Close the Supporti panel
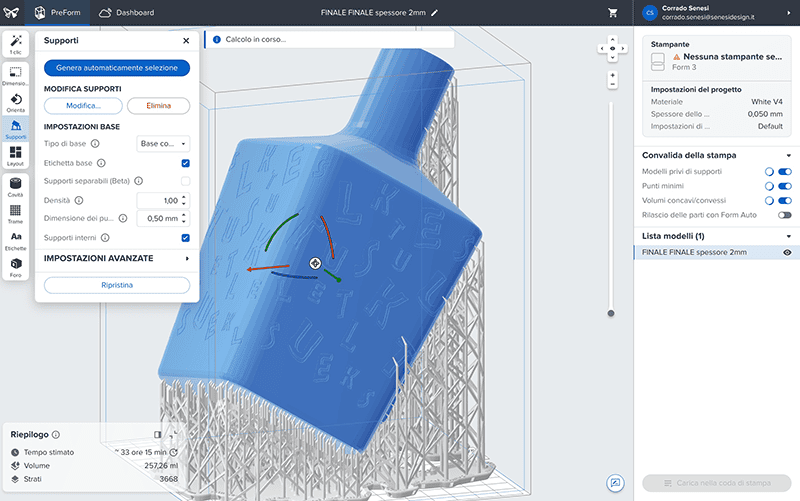 coord(186,41)
